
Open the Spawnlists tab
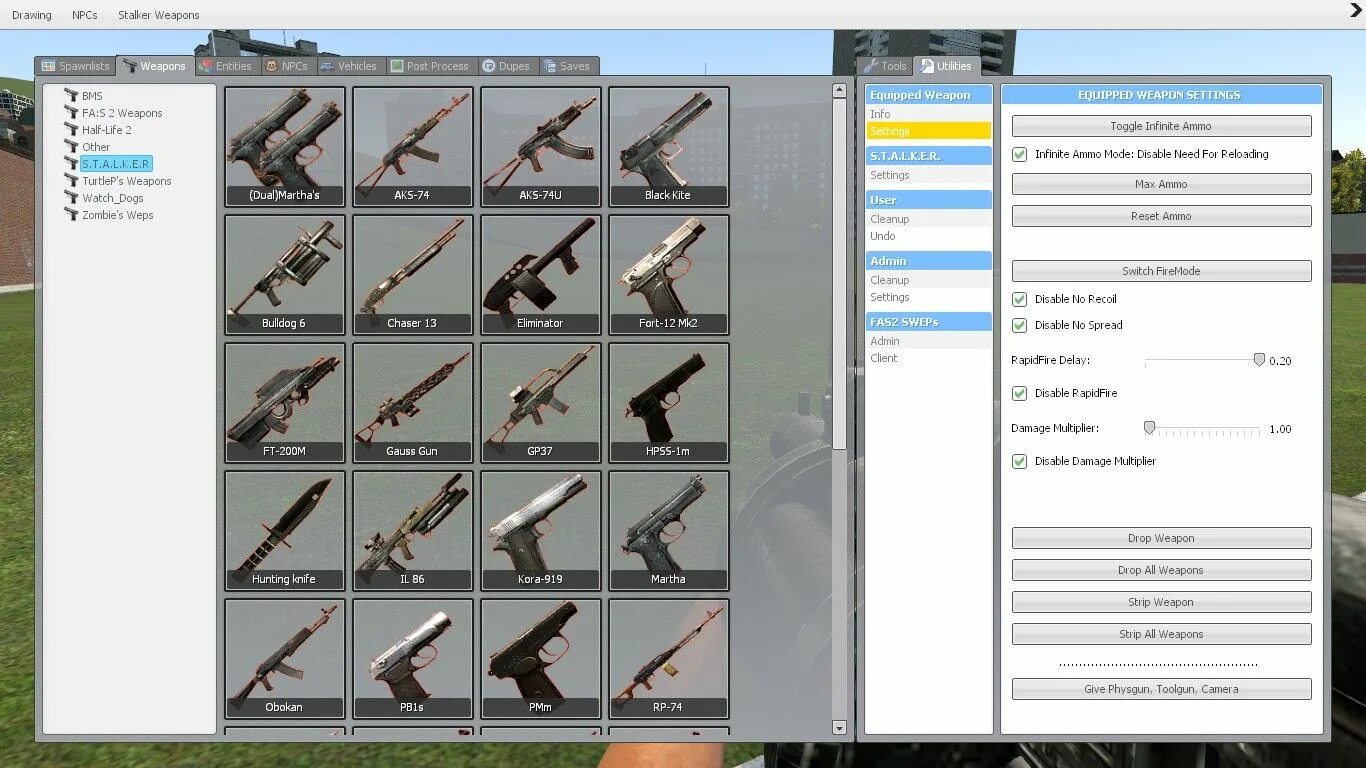pos(75,66)
